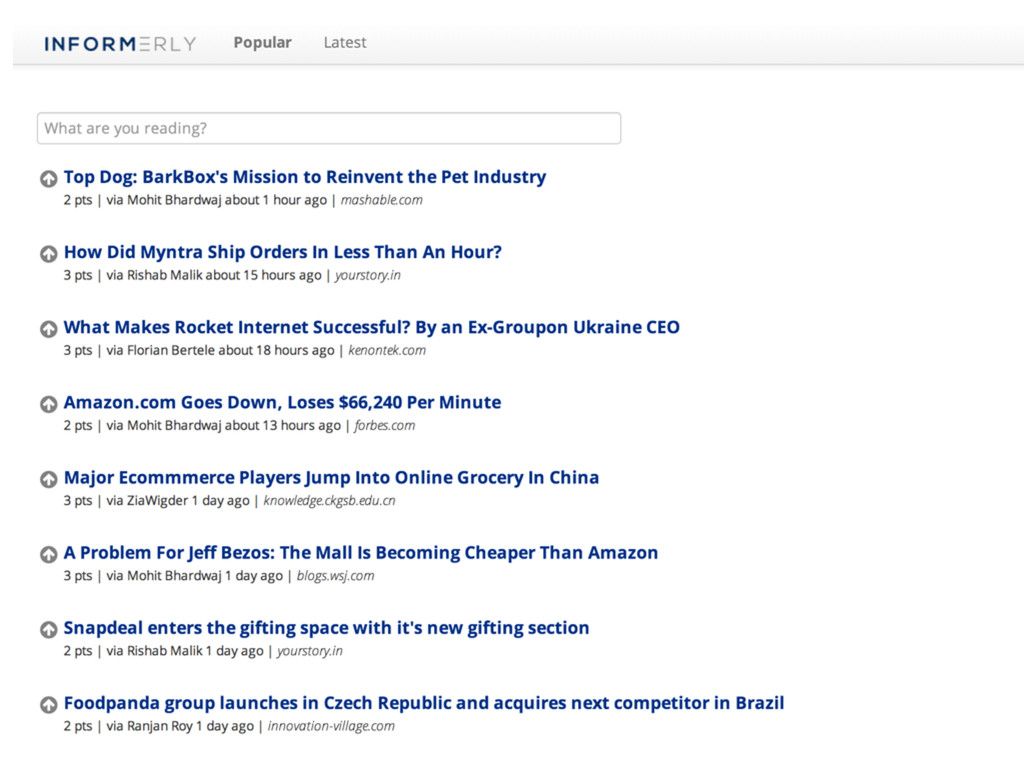The height and width of the screenshot is (768, 1024).
Task: Click 'via ZiaWigder' submitter text
Action: click(x=147, y=501)
